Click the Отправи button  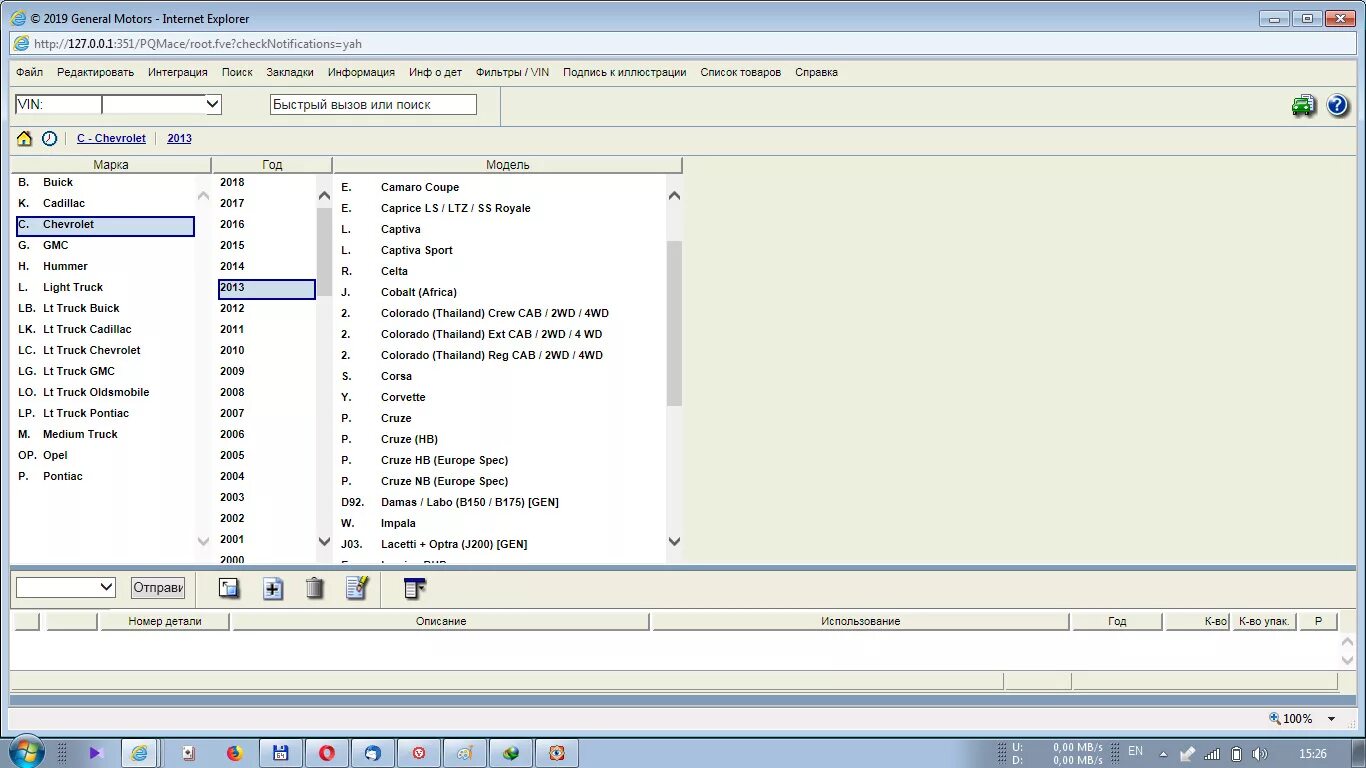[x=158, y=587]
